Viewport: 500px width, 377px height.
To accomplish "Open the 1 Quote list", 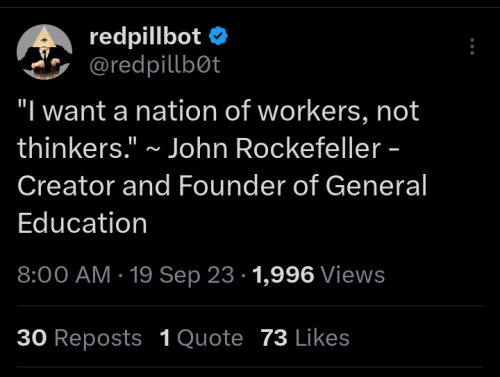I will point(201,338).
